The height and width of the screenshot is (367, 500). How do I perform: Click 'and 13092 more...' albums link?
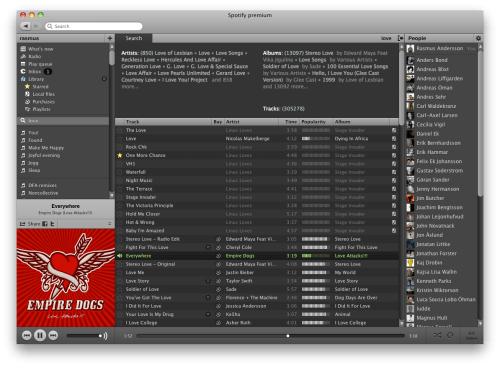pyautogui.click(x=285, y=87)
